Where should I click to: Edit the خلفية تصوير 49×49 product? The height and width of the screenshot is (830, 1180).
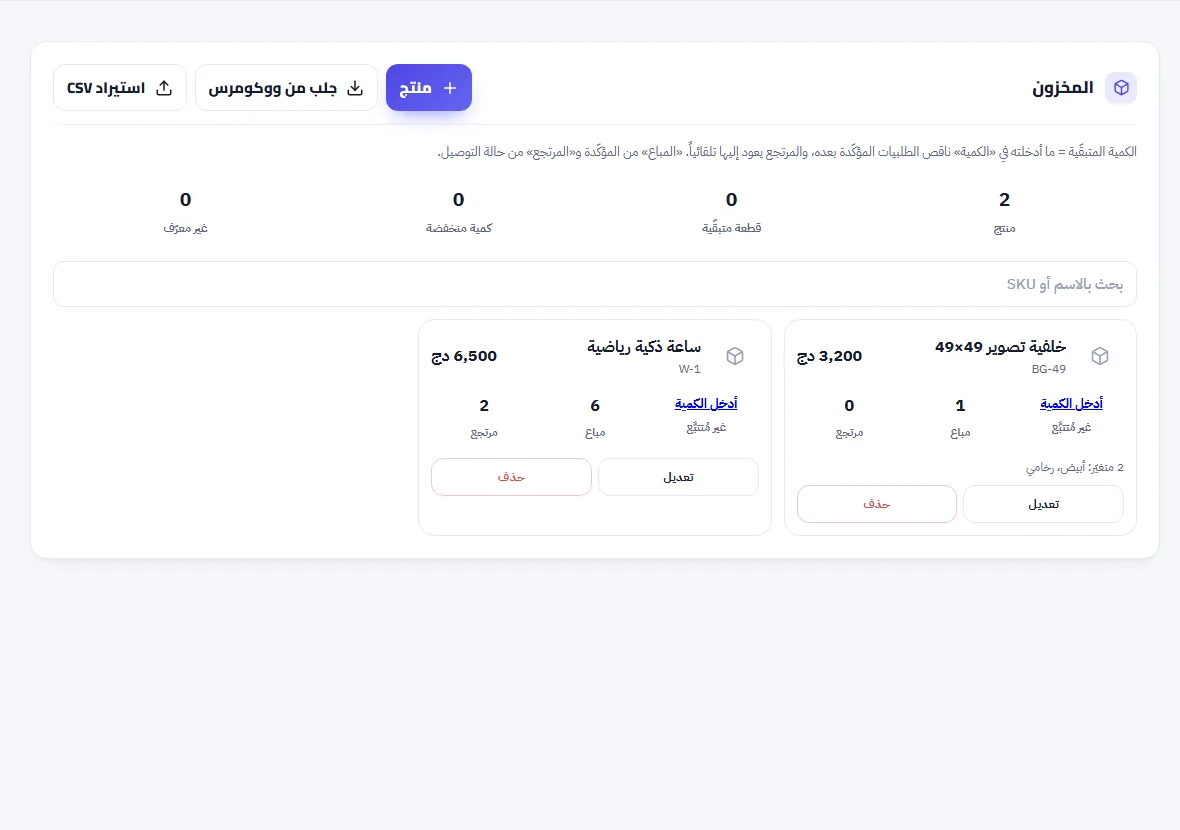click(1043, 504)
